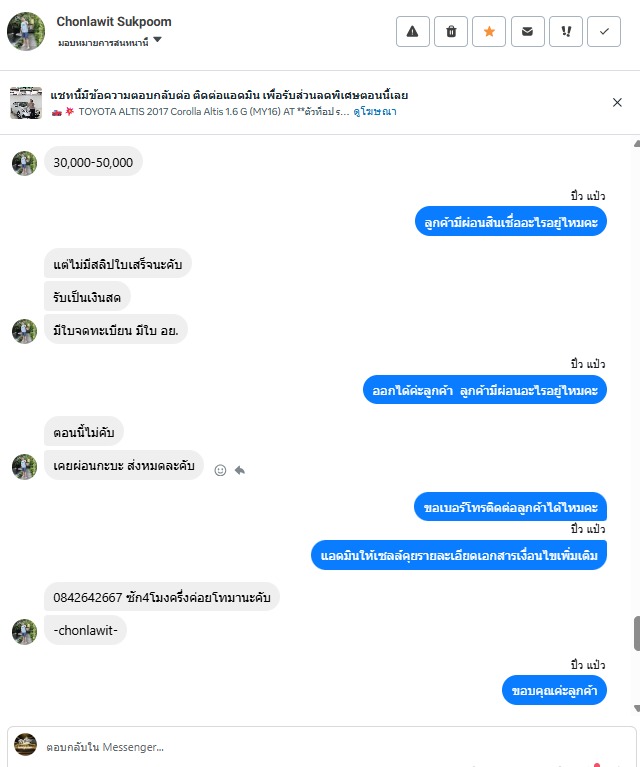This screenshot has height=767, width=640.
Task: Click the exclamation priority icon
Action: pyautogui.click(x=566, y=31)
